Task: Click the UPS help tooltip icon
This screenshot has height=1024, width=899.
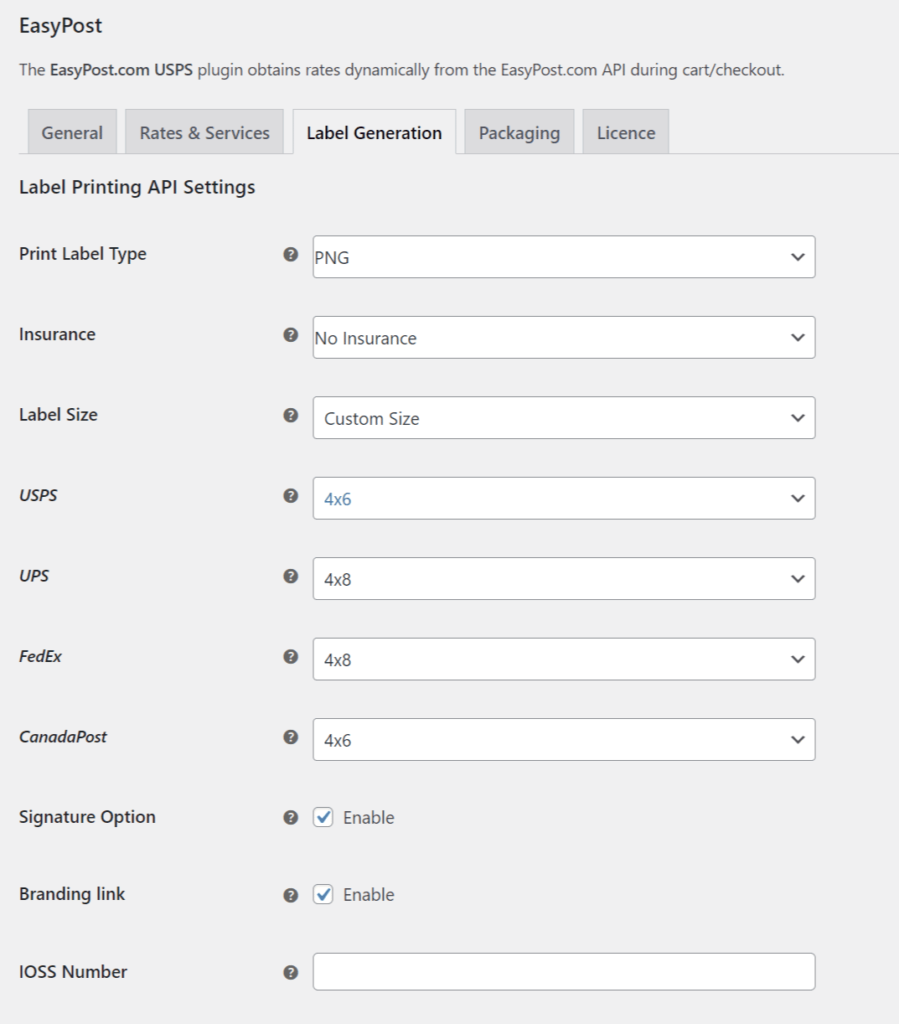Action: [292, 577]
